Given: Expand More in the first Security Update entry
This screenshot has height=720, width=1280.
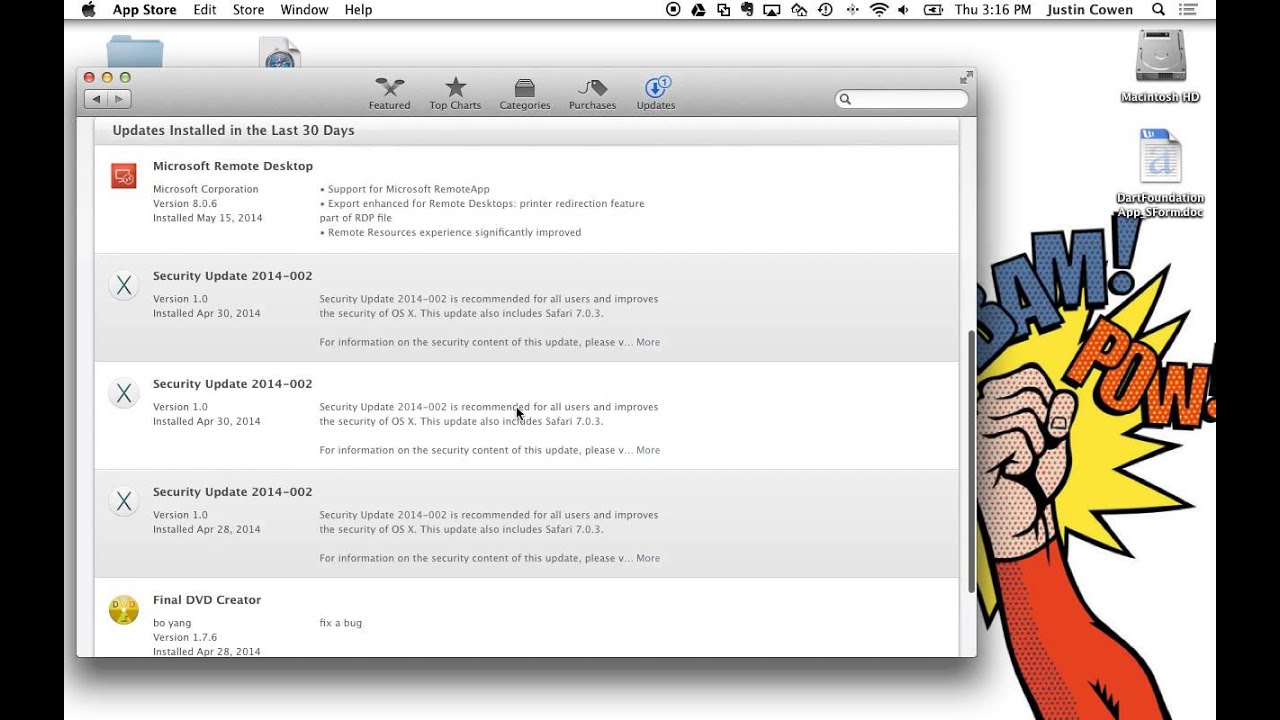Looking at the screenshot, I should 648,342.
